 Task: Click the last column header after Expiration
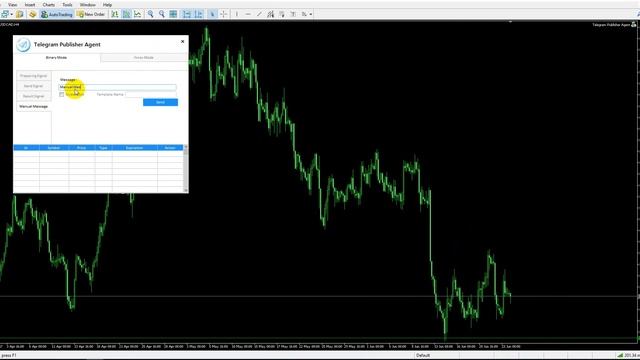[170, 148]
